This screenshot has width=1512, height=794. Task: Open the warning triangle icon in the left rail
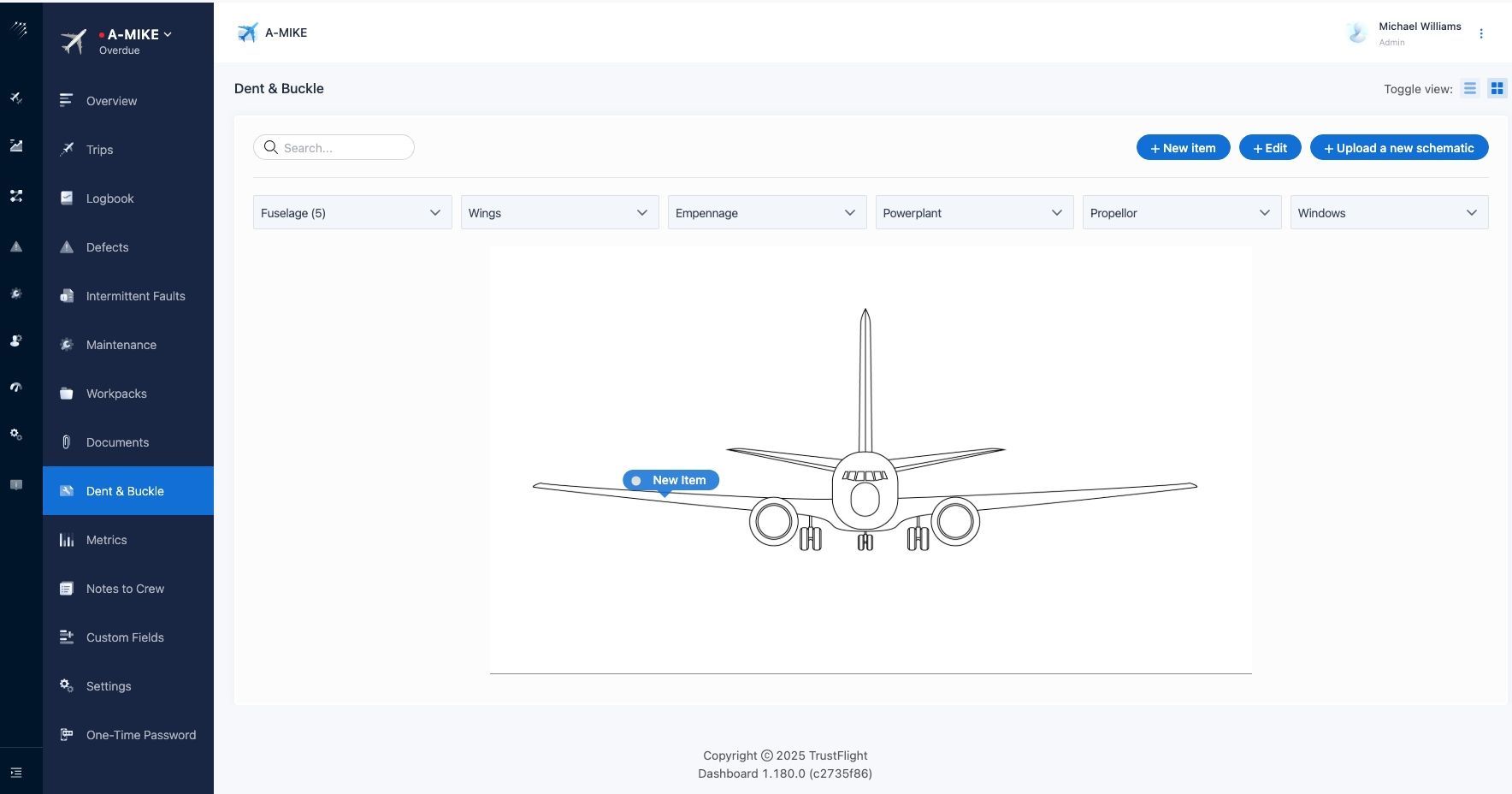(16, 246)
